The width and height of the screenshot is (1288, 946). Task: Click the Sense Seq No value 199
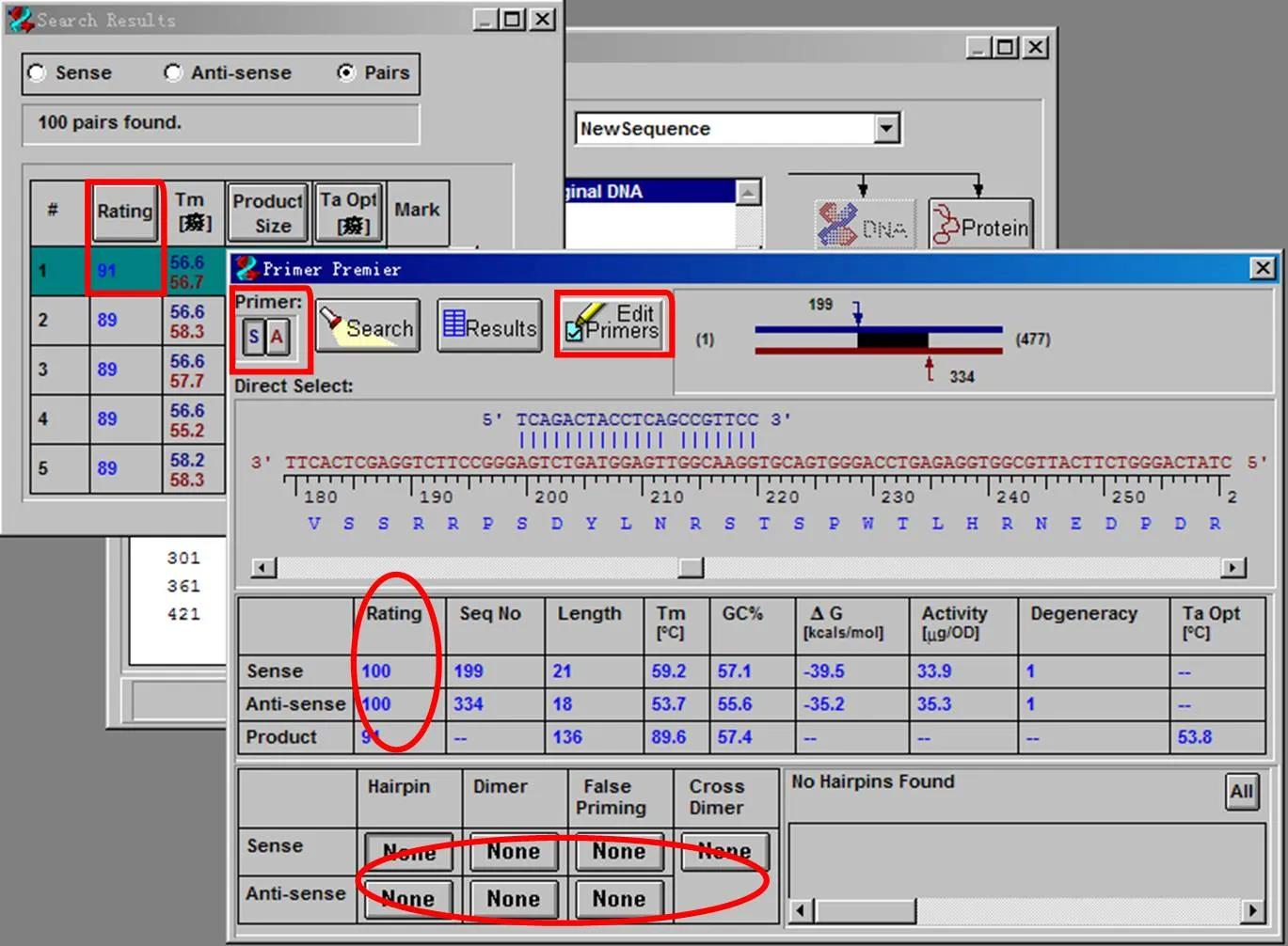point(469,671)
